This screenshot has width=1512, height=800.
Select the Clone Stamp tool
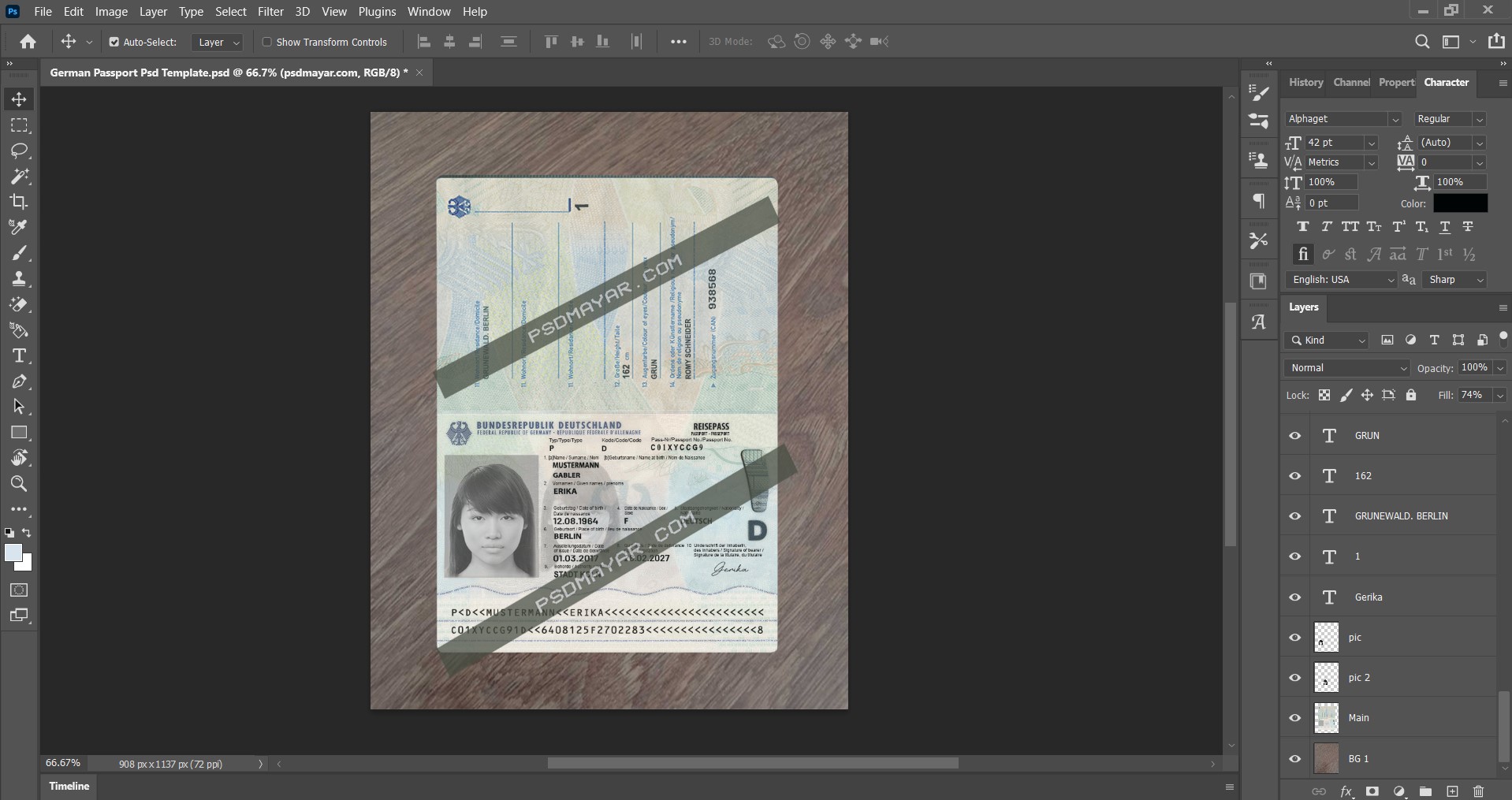pos(19,278)
